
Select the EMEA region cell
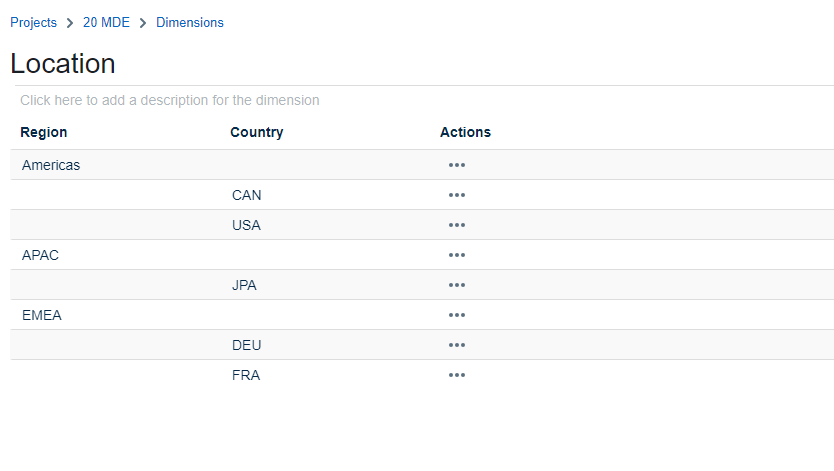click(x=41, y=315)
